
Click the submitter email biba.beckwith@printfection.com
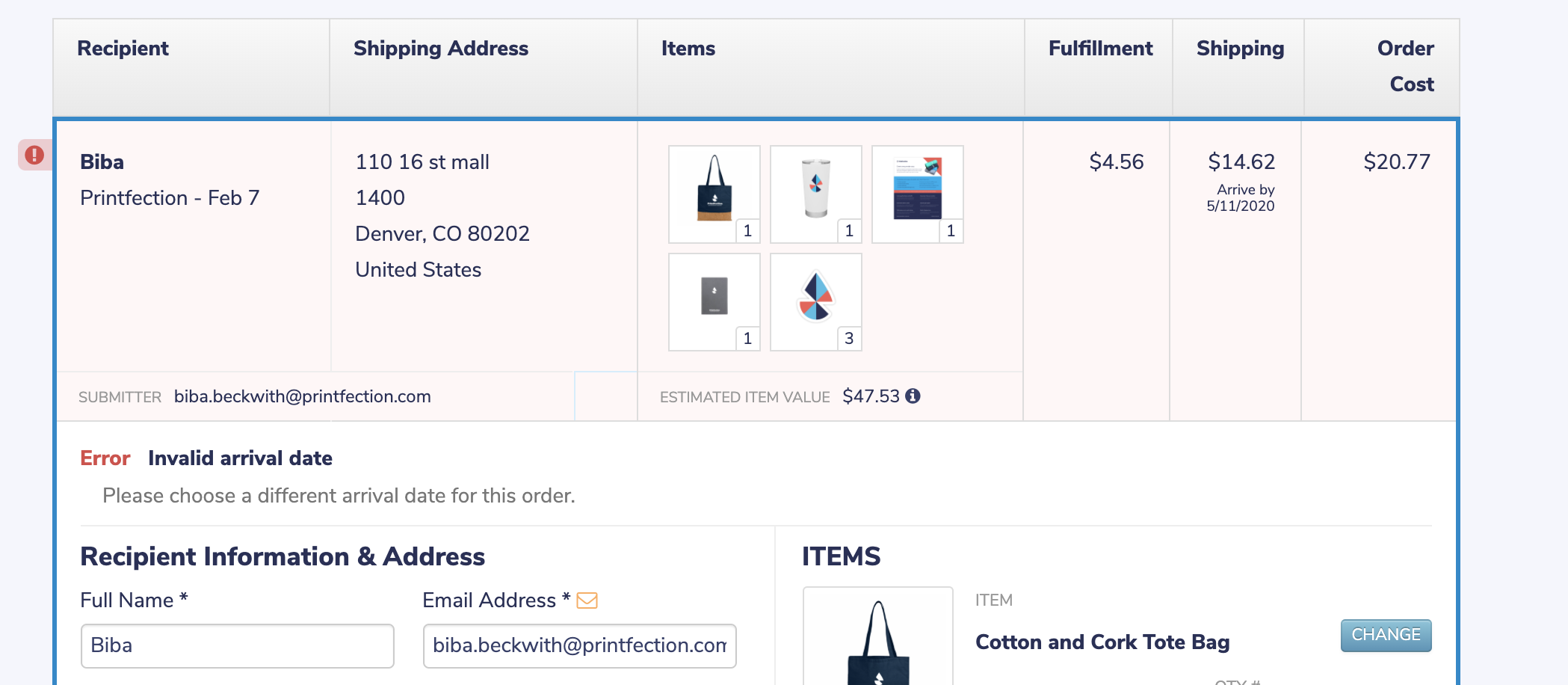click(302, 396)
